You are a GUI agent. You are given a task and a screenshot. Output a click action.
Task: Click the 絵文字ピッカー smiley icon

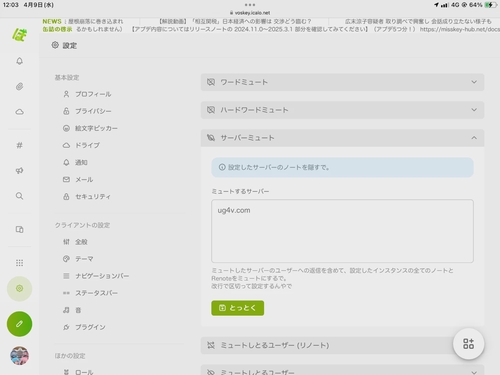[66, 128]
